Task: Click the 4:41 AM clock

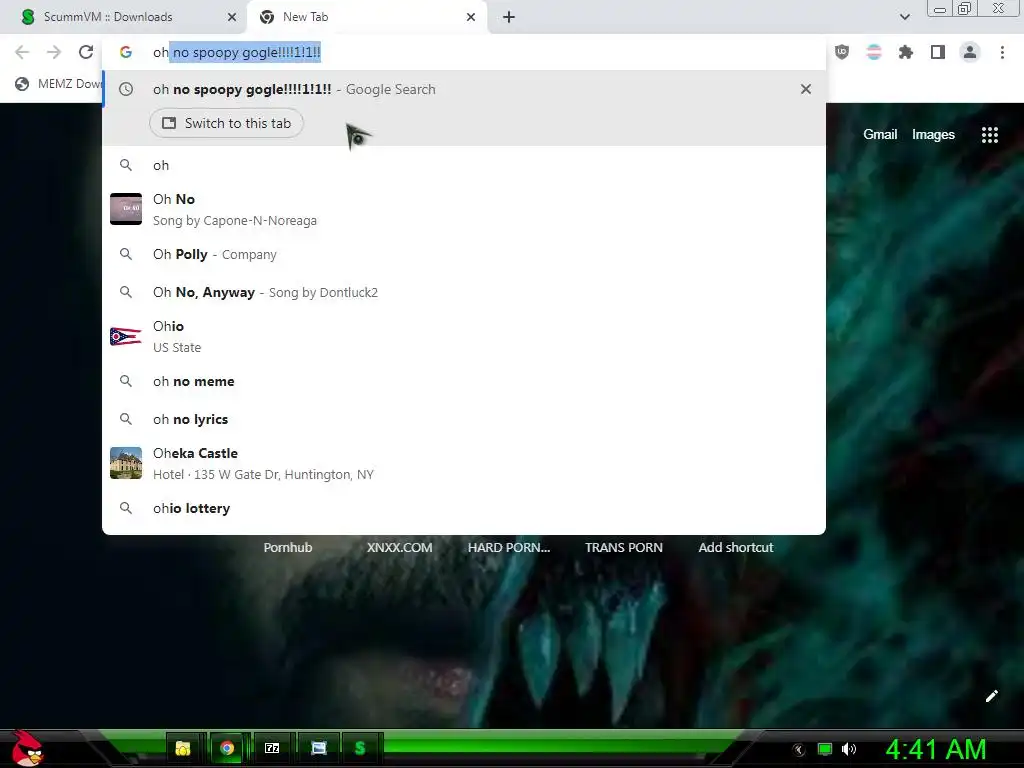Action: tap(936, 749)
